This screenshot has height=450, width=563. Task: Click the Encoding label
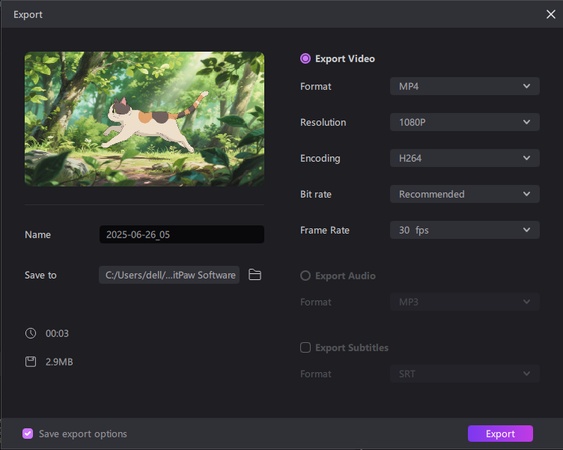320,158
